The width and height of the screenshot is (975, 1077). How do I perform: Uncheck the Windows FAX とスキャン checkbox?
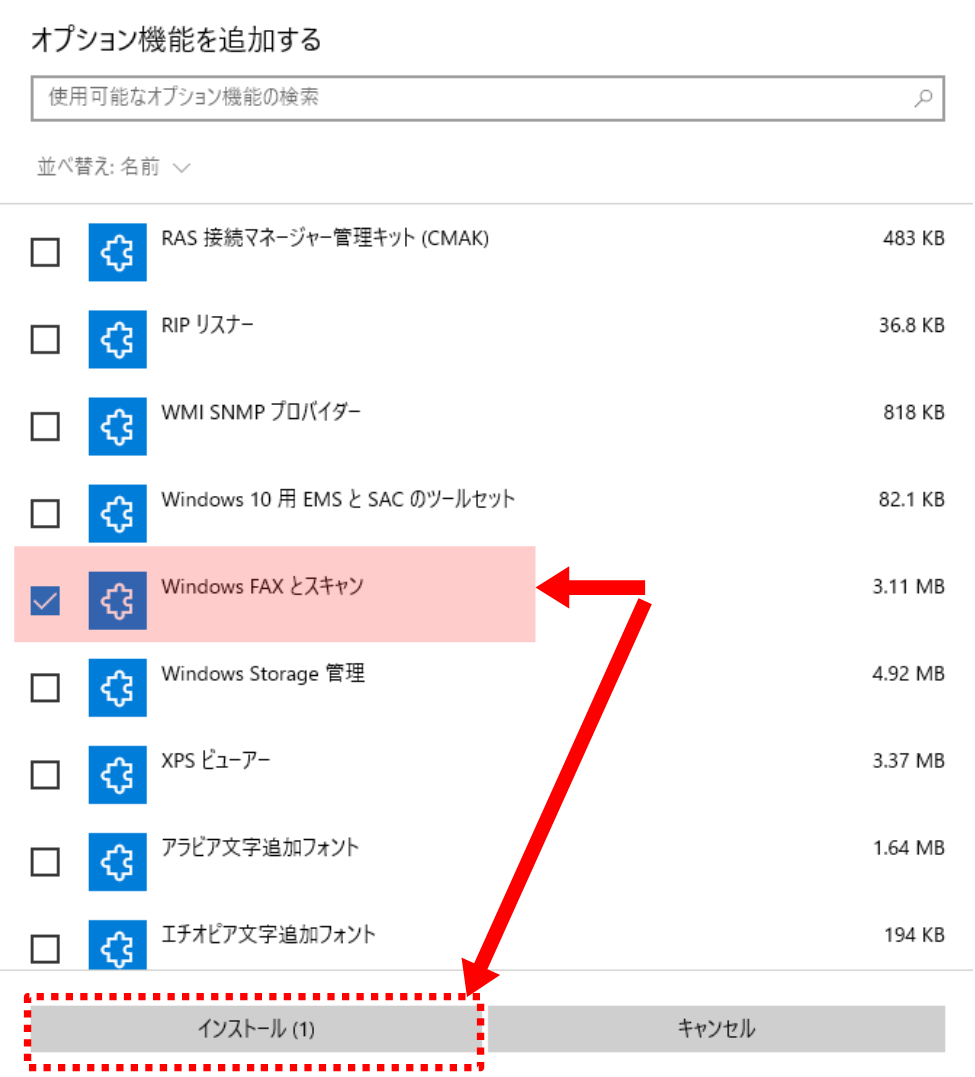(45, 600)
